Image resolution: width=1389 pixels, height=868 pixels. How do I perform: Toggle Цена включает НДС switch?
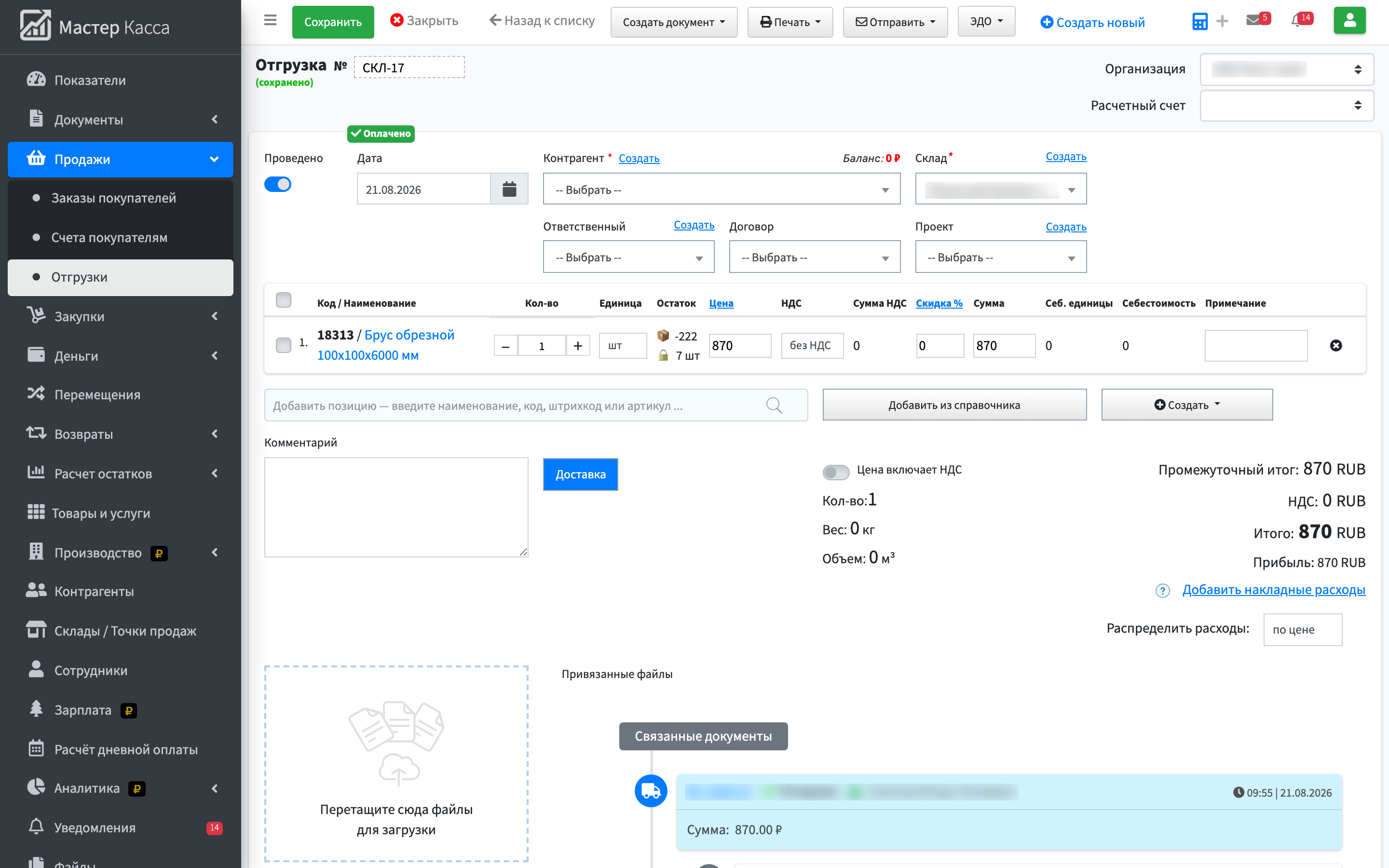click(x=836, y=472)
